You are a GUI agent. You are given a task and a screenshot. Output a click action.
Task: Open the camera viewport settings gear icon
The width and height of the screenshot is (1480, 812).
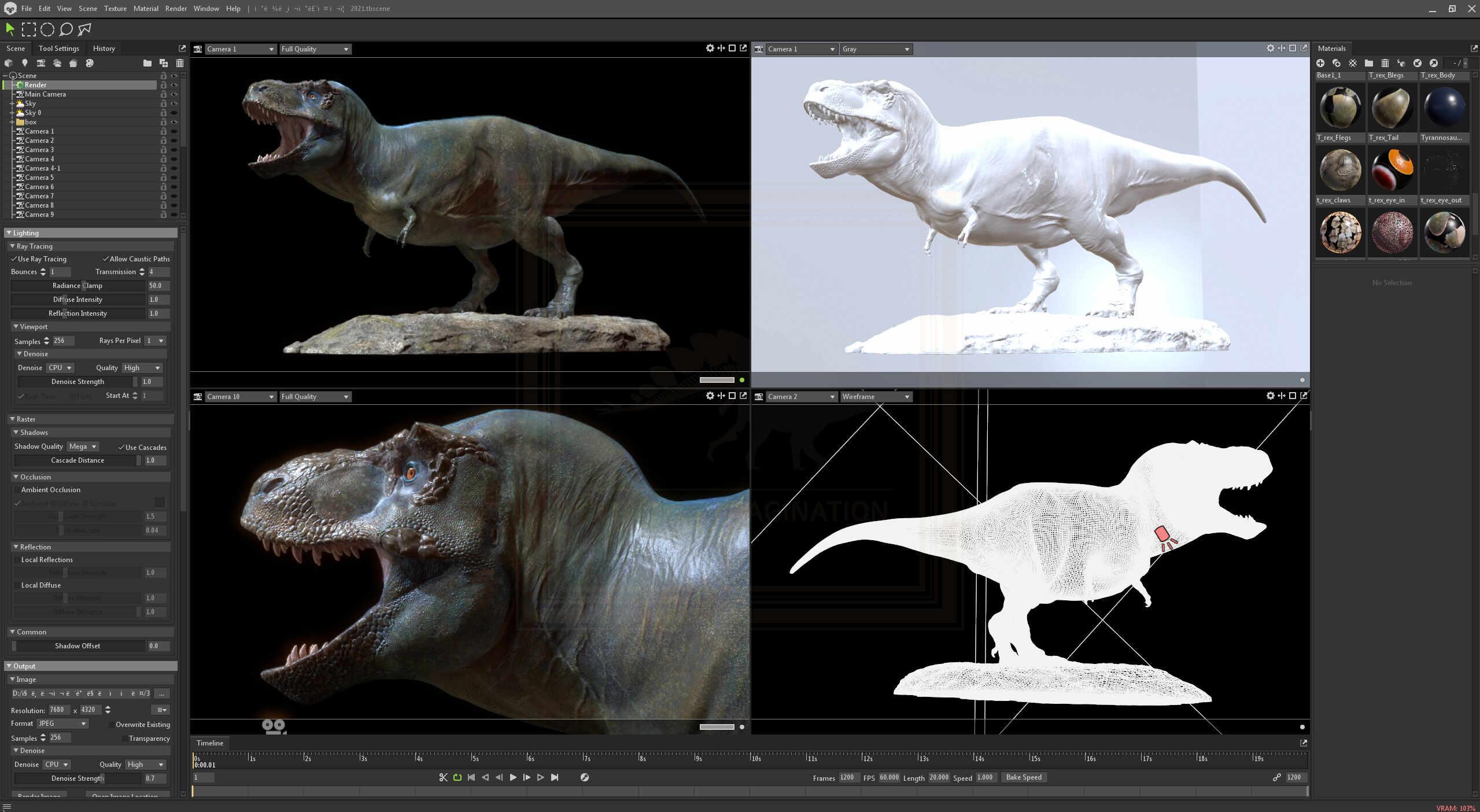(x=710, y=49)
